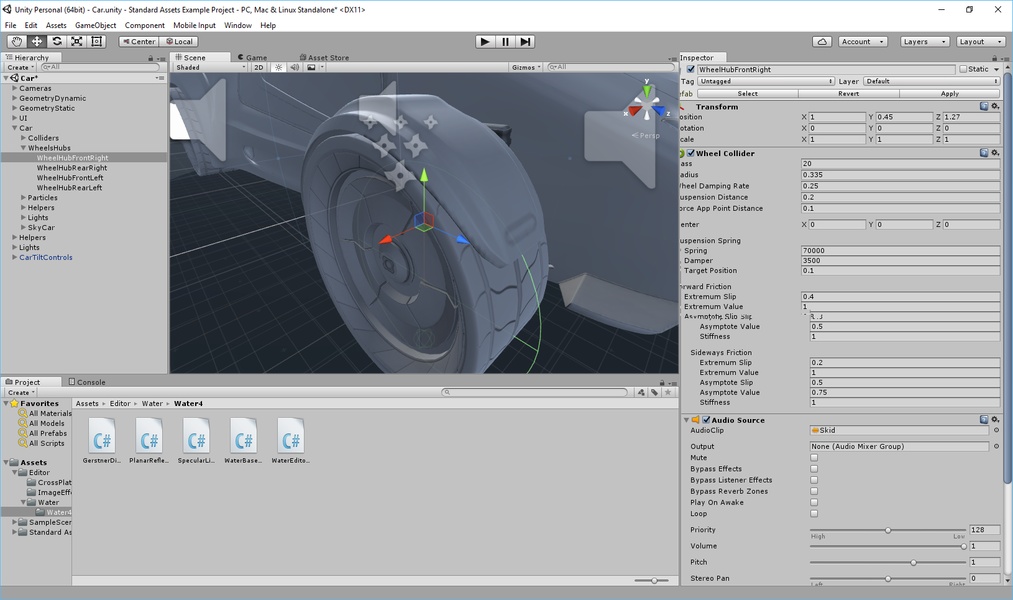This screenshot has height=600, width=1013.
Task: Disable the Wheel Collider component checkbox
Action: [x=691, y=153]
